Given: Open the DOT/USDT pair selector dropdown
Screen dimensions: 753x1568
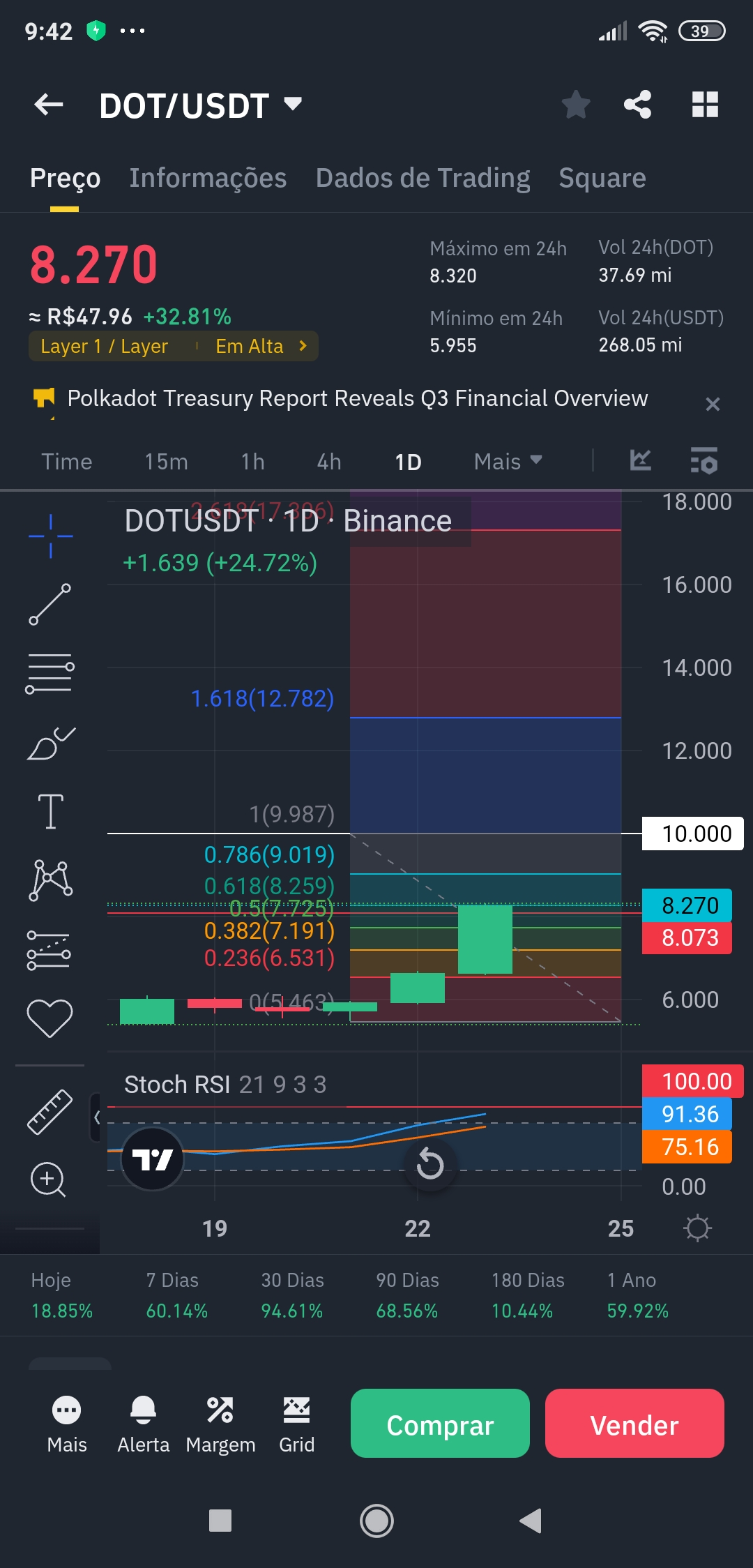Looking at the screenshot, I should [201, 106].
